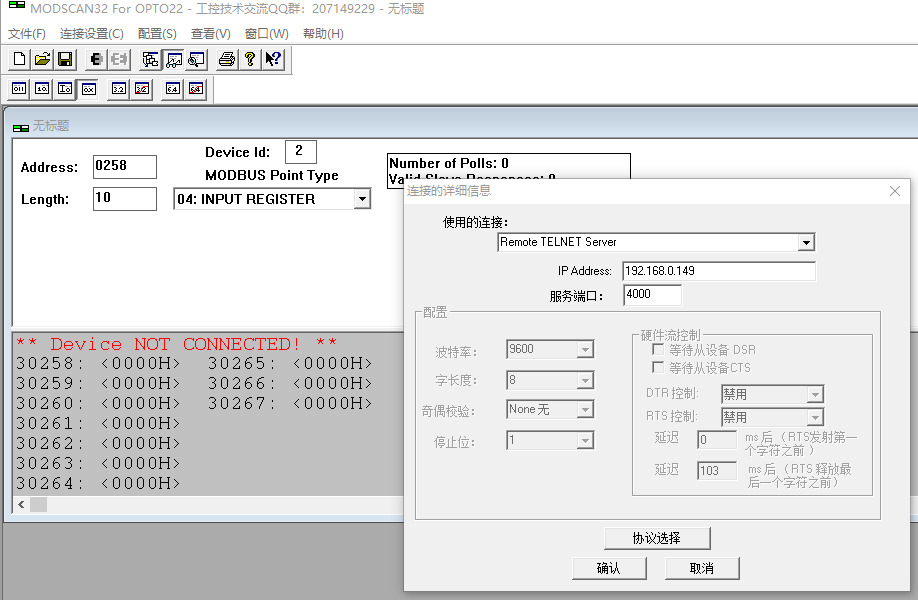Click the Connect plug icon in toolbar
The width and height of the screenshot is (918, 600).
97,60
